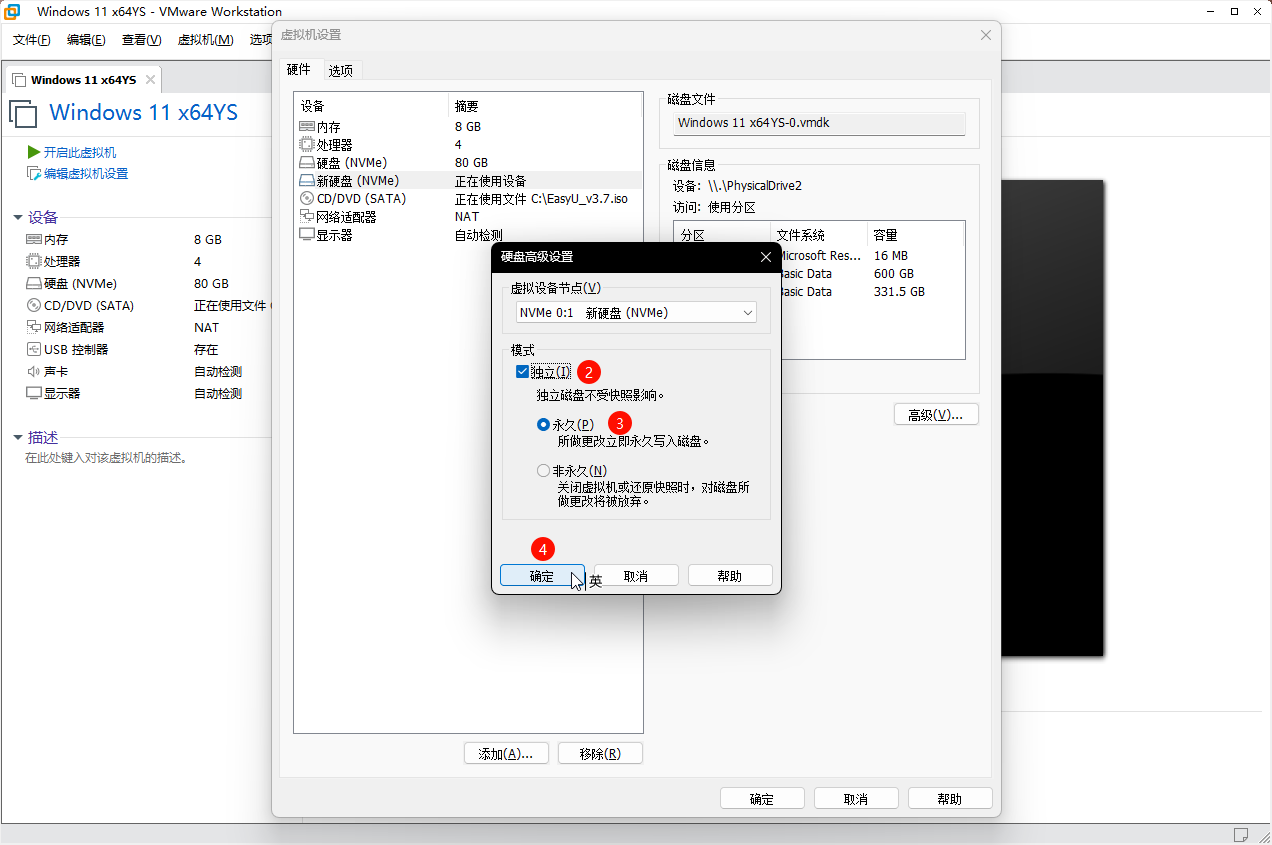Click the large VM icon beside Windows 11 x64YS heading
1272x845 pixels.
click(x=23, y=113)
